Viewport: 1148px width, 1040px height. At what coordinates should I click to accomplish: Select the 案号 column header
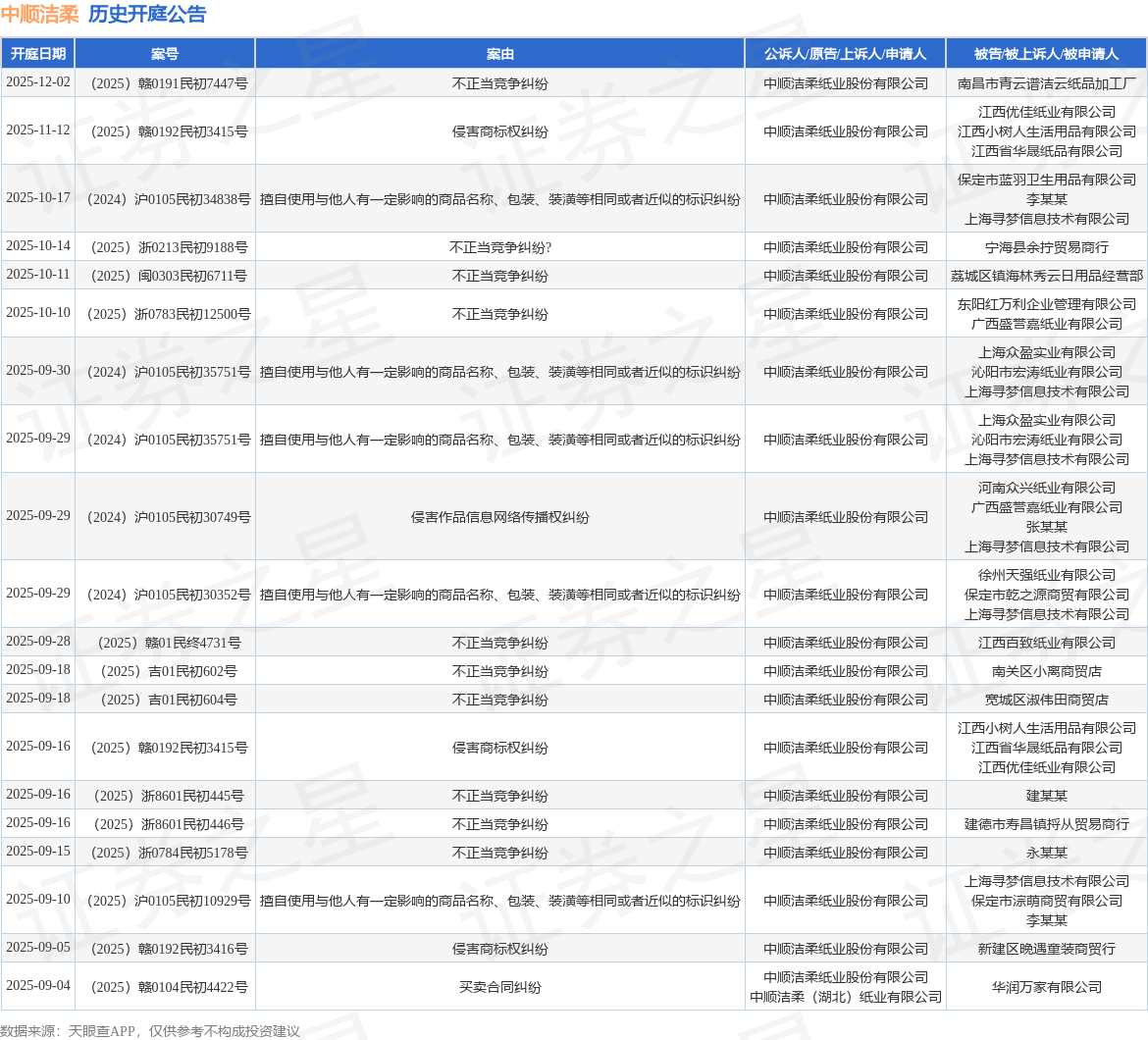click(x=165, y=54)
